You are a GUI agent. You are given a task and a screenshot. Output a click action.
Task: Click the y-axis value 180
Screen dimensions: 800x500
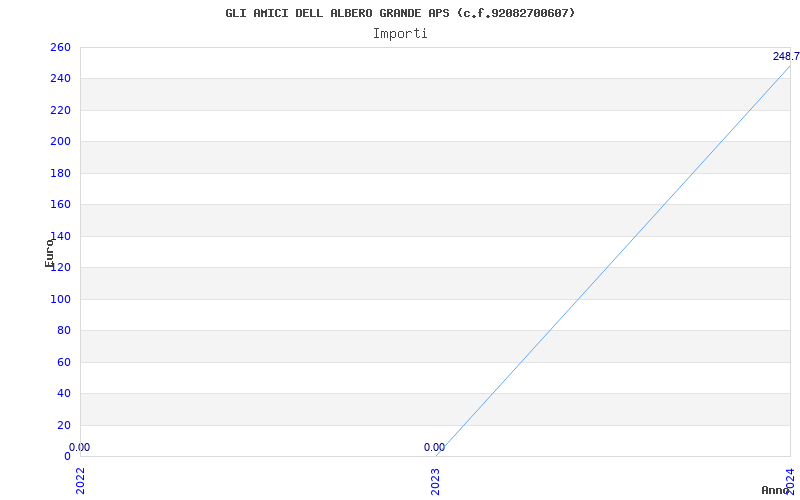(60, 173)
